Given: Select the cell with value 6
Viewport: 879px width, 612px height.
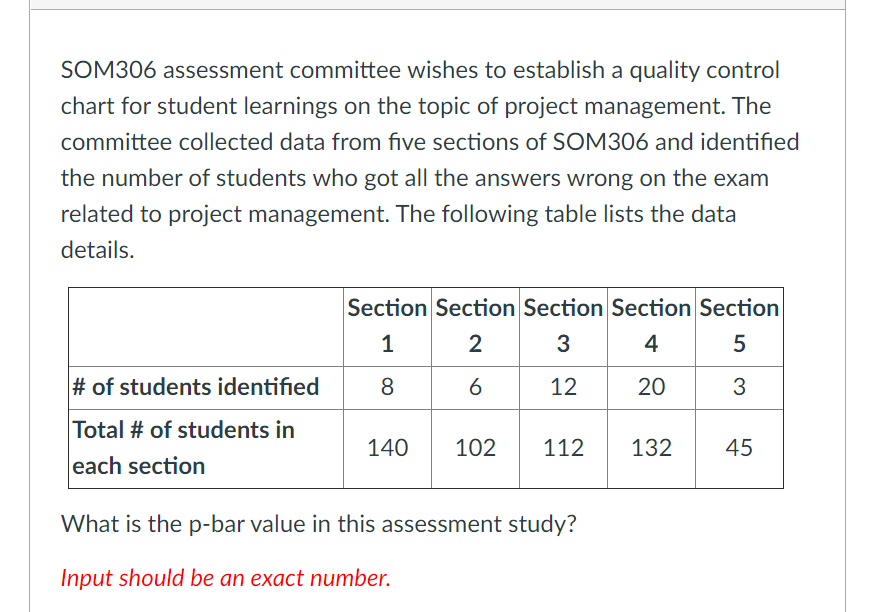Looking at the screenshot, I should (x=475, y=387).
